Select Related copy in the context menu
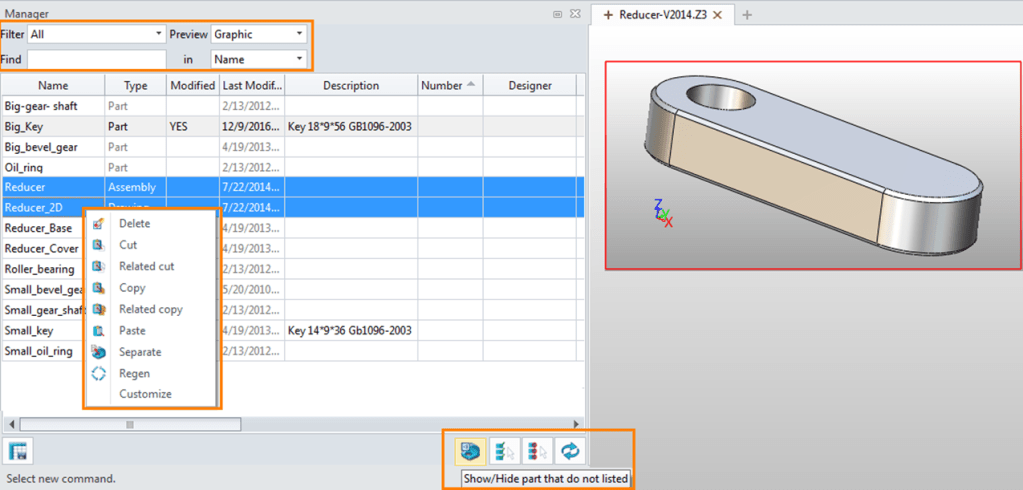Screen dimensions: 1023x490 click(150, 309)
